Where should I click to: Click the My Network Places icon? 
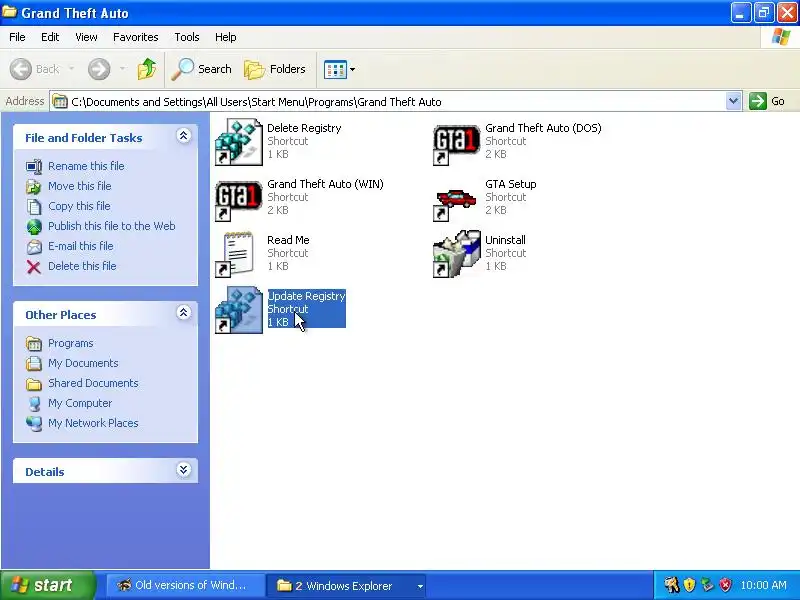point(34,423)
